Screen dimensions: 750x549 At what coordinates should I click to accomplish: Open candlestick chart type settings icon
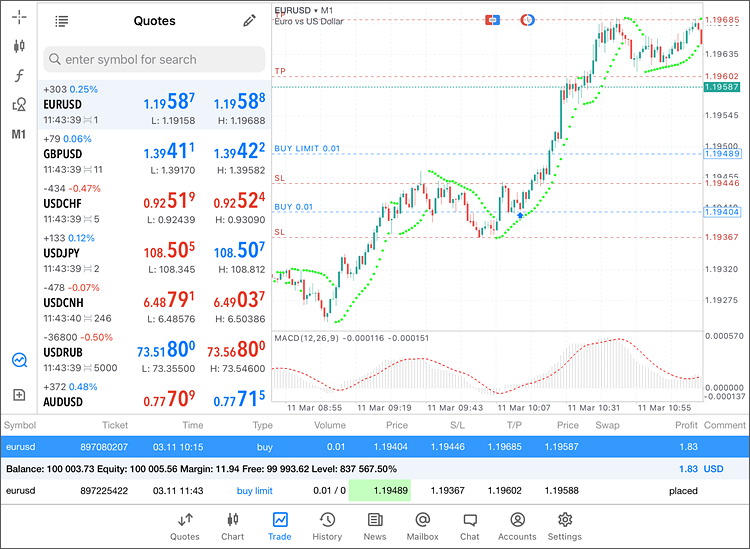point(19,46)
